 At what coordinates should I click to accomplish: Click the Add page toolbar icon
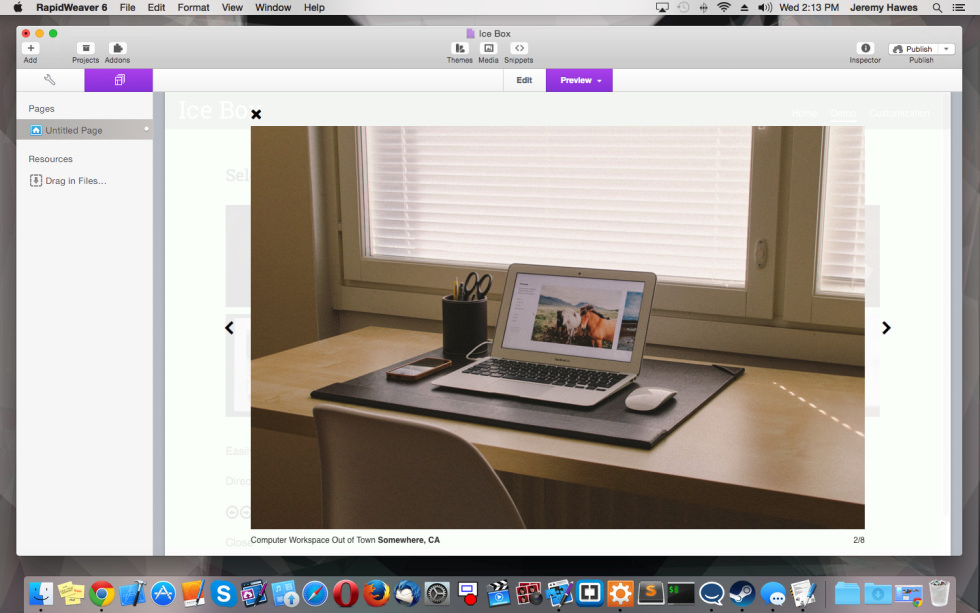coord(31,48)
